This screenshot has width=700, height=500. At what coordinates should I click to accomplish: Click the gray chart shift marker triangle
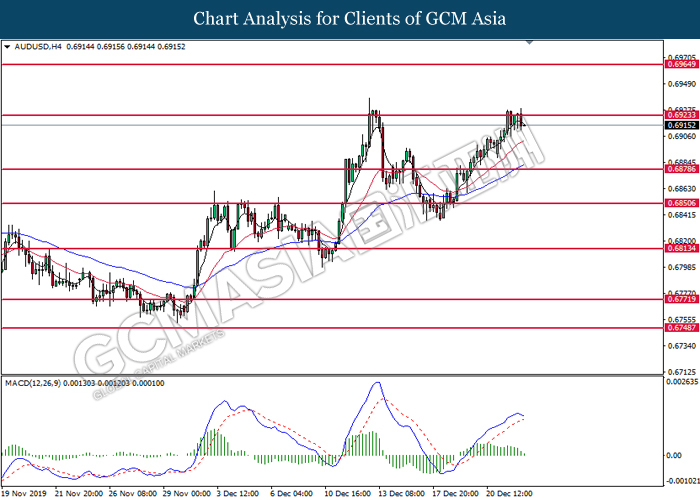pyautogui.click(x=529, y=42)
